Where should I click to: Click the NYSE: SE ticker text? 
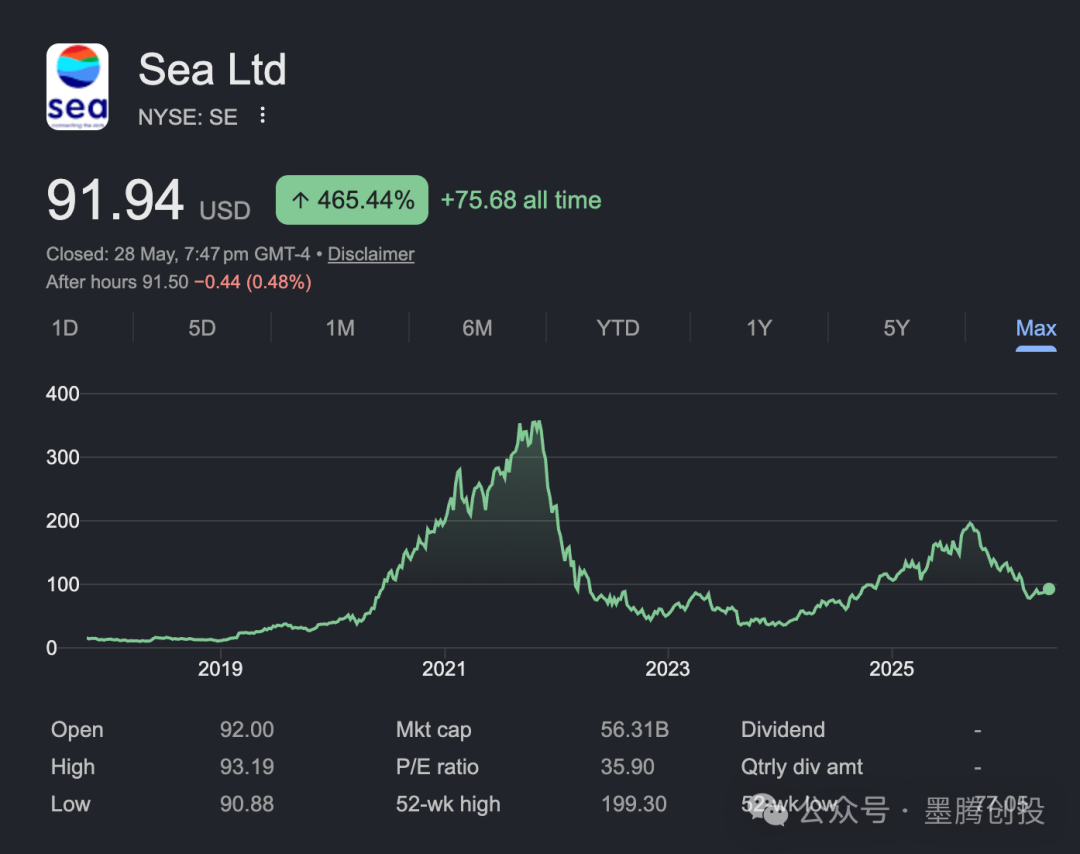click(x=187, y=117)
